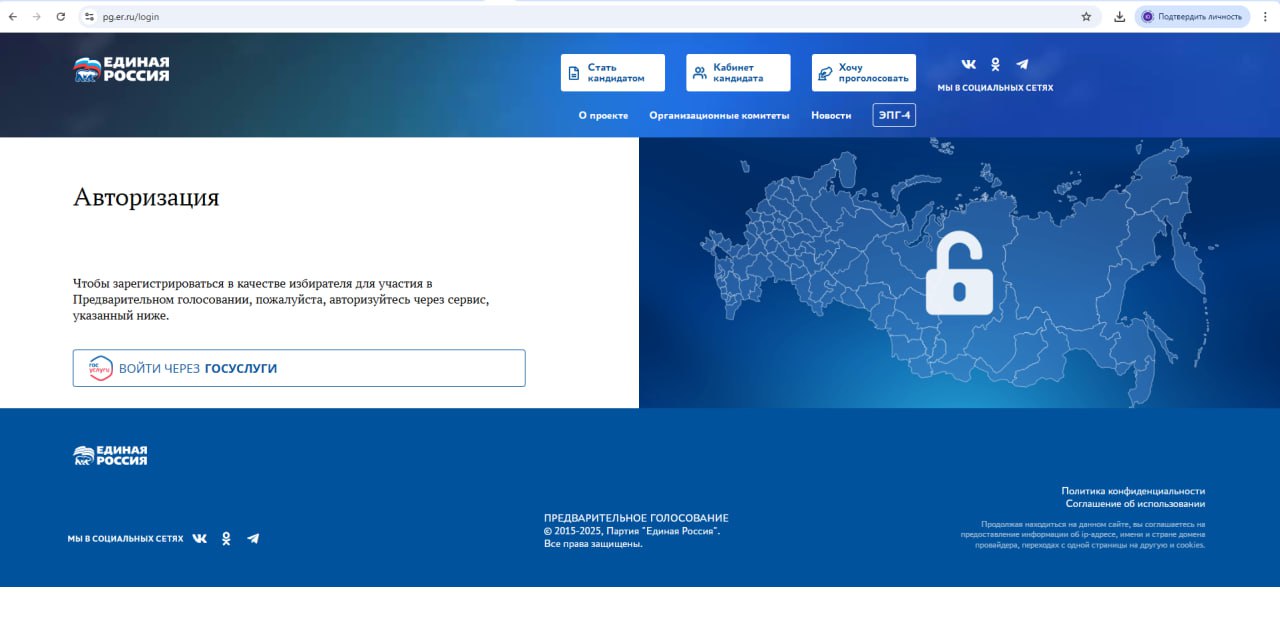The image size is (1280, 623).
Task: Open VK icon in the footer
Action: [200, 538]
